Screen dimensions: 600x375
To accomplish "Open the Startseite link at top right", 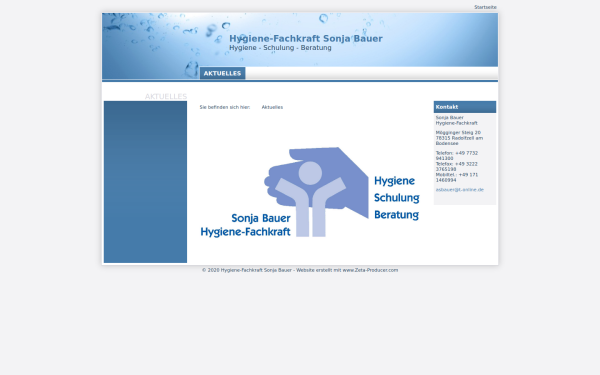I will 485,7.
